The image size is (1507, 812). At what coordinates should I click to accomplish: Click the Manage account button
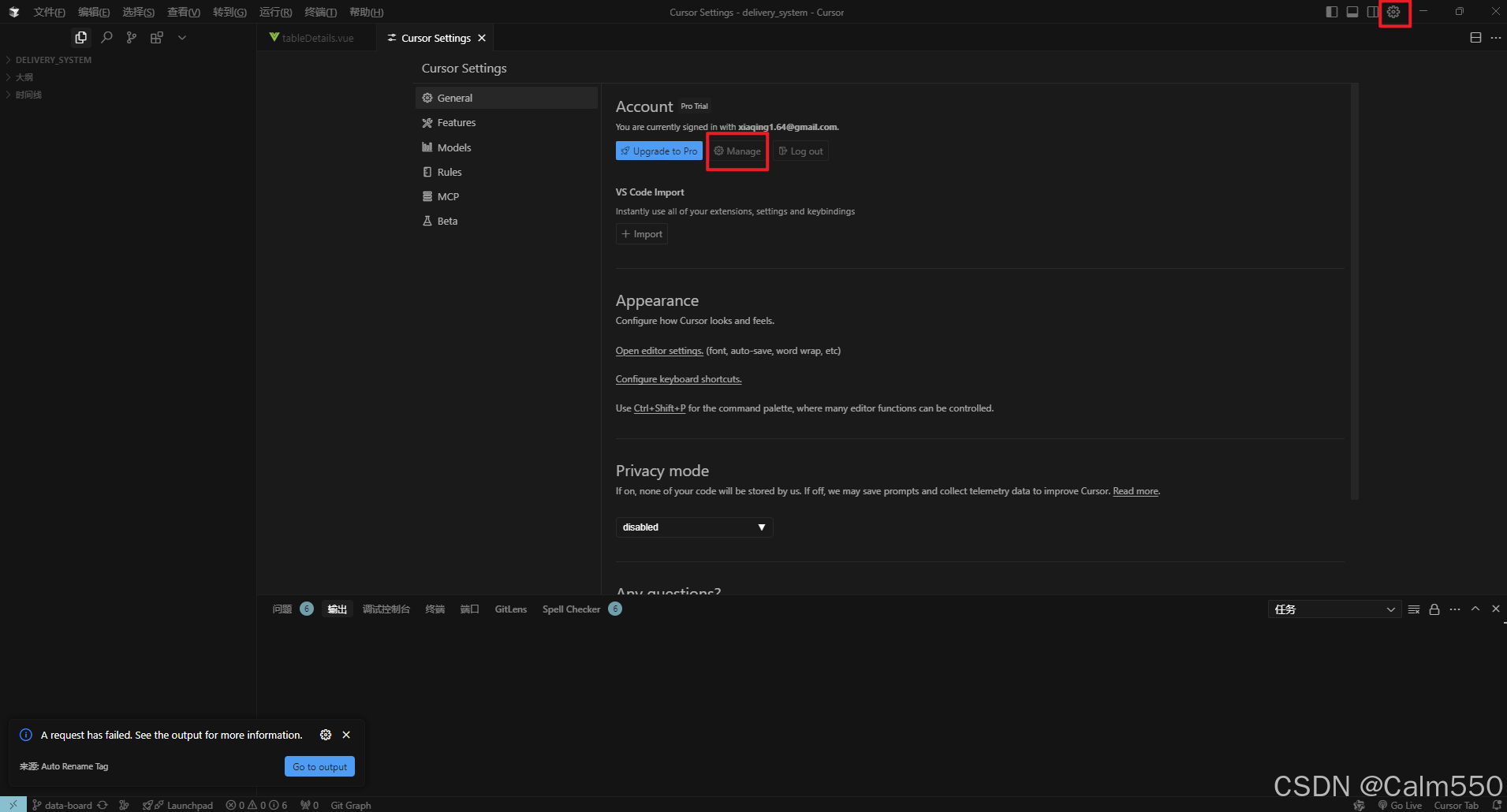coord(737,151)
